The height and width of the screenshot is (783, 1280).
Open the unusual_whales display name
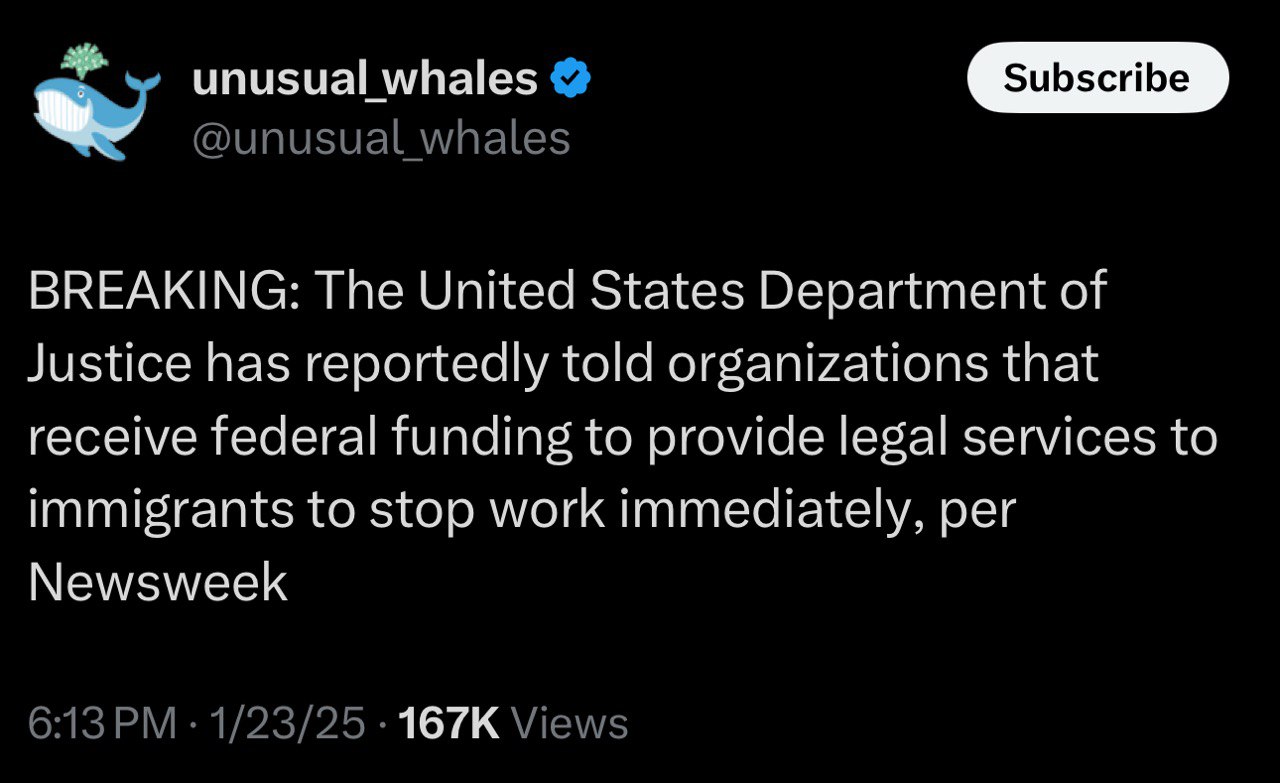click(x=364, y=79)
